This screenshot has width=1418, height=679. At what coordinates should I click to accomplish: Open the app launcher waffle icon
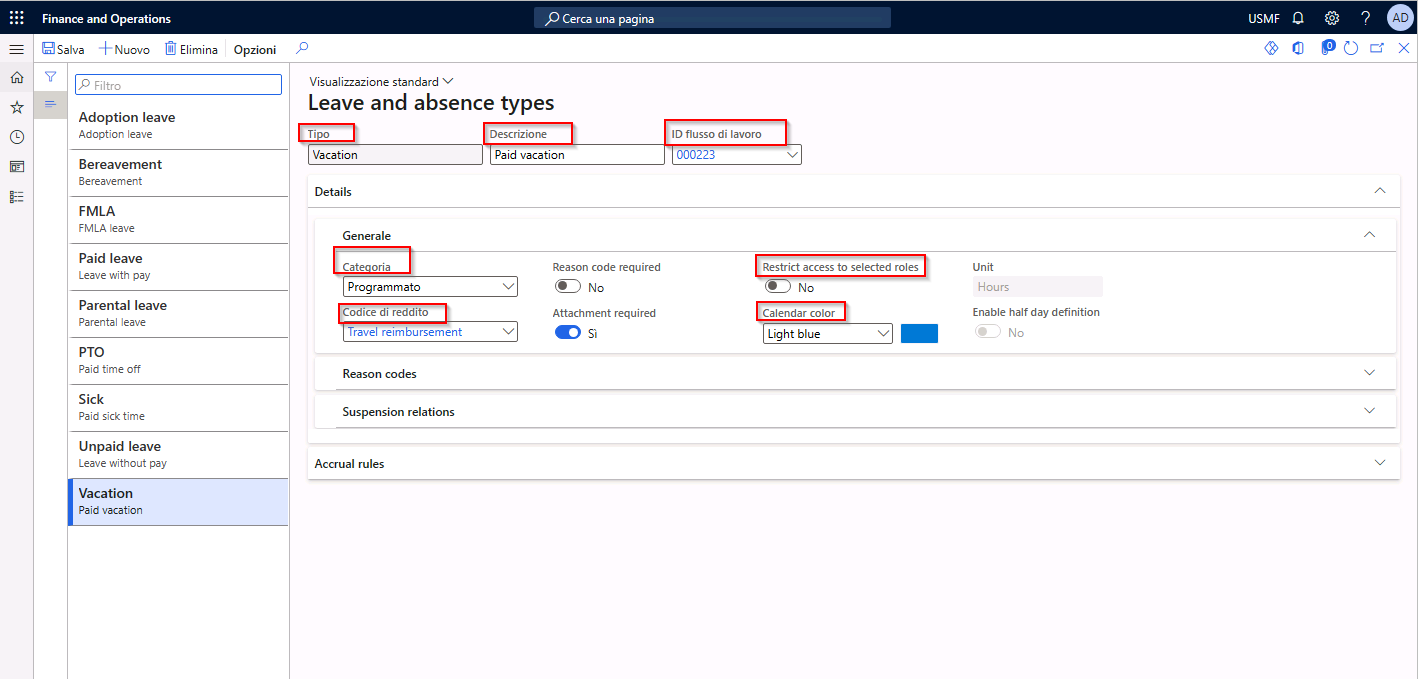coord(16,18)
